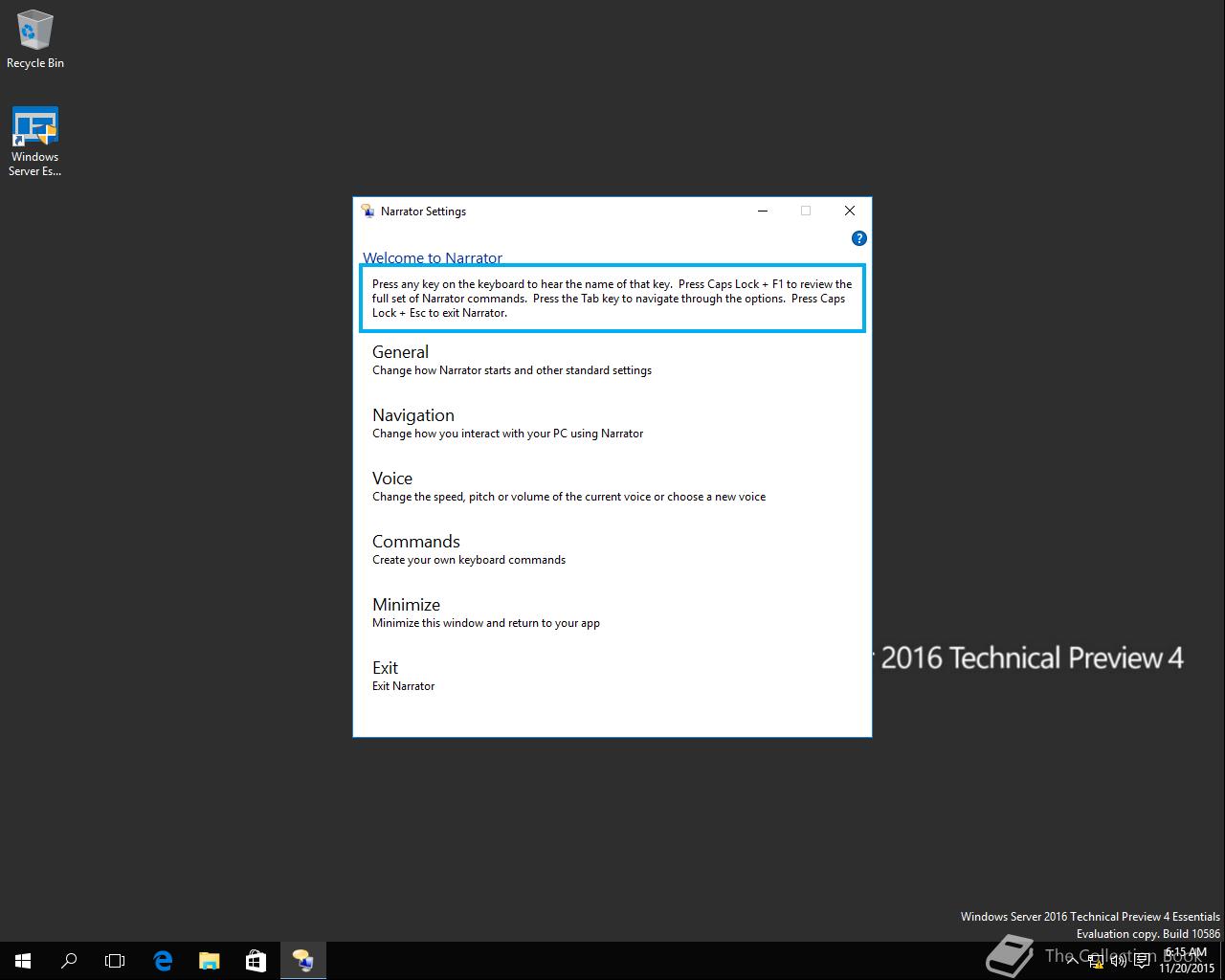Open the Navigation settings link
Screen dimensions: 1225x980
(412, 415)
